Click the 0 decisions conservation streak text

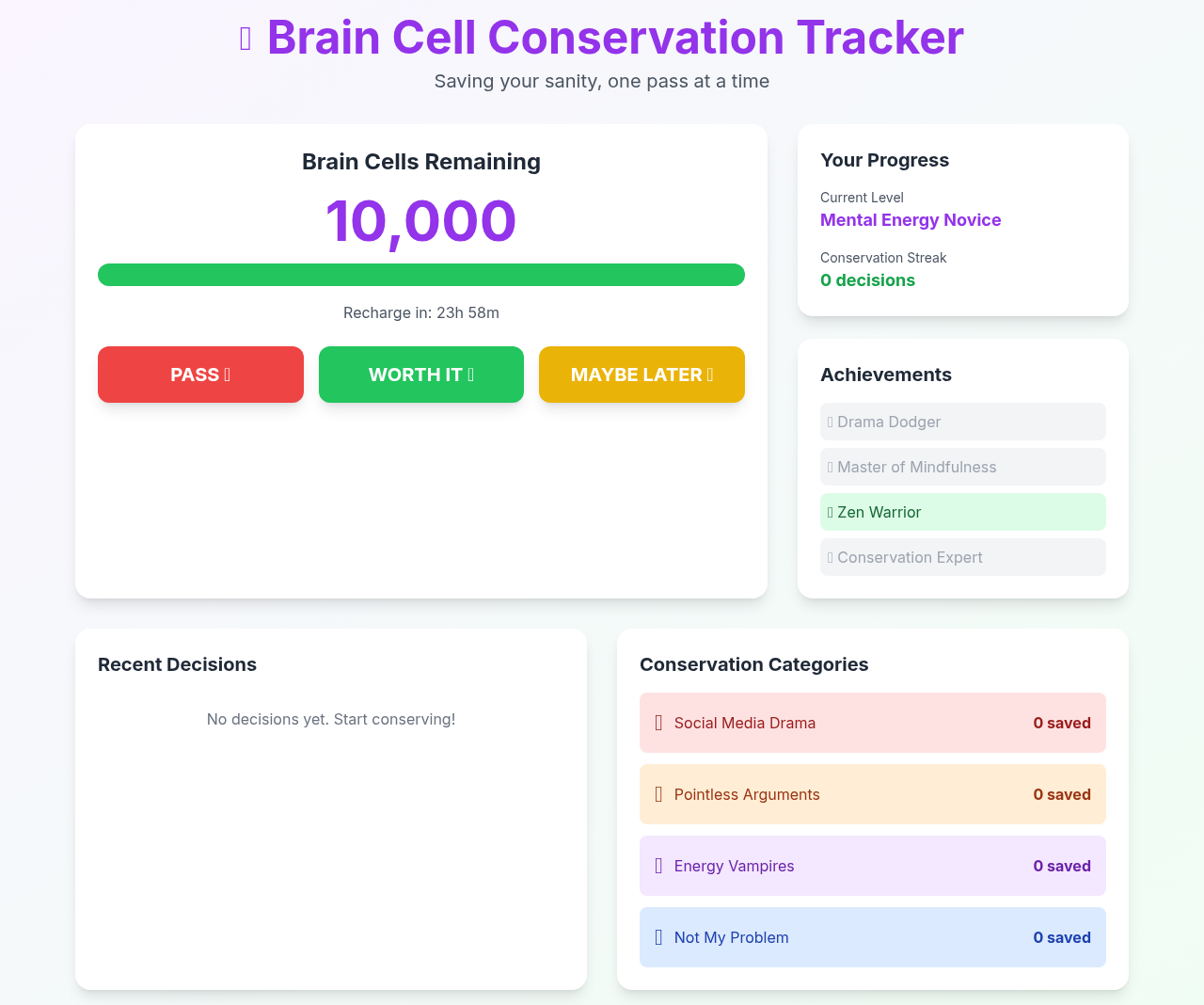coord(867,279)
